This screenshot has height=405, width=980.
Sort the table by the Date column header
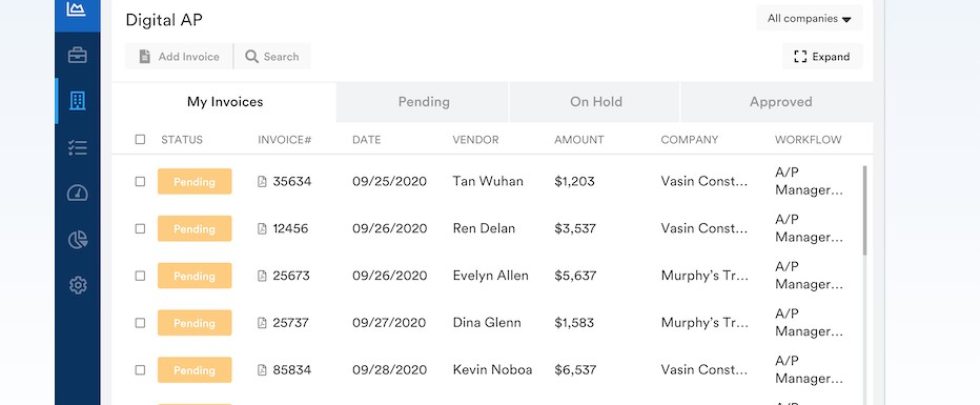[366, 140]
